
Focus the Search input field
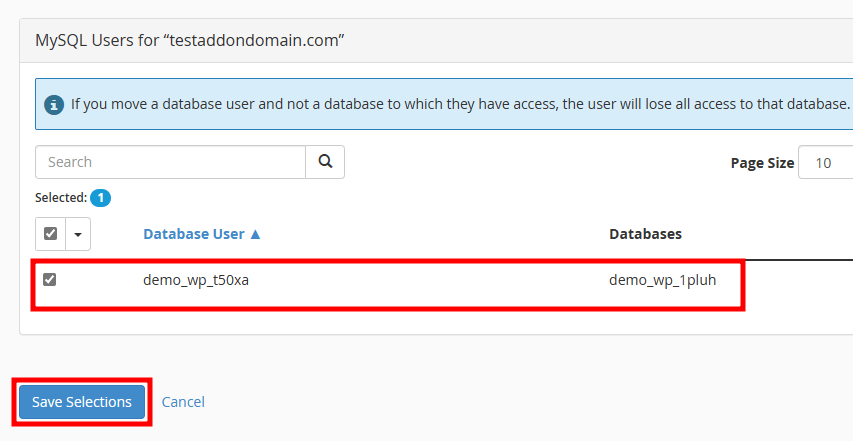[x=170, y=162]
